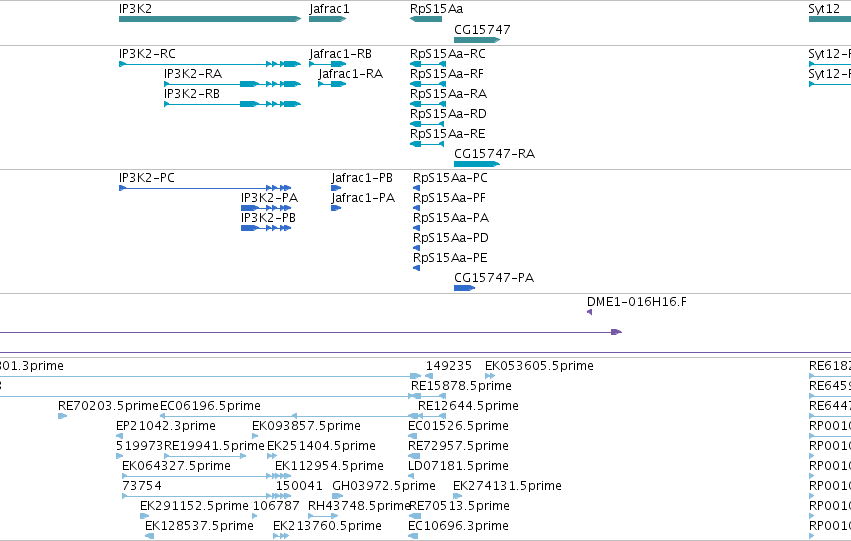Select the RpS15Aa gene label

point(436,9)
